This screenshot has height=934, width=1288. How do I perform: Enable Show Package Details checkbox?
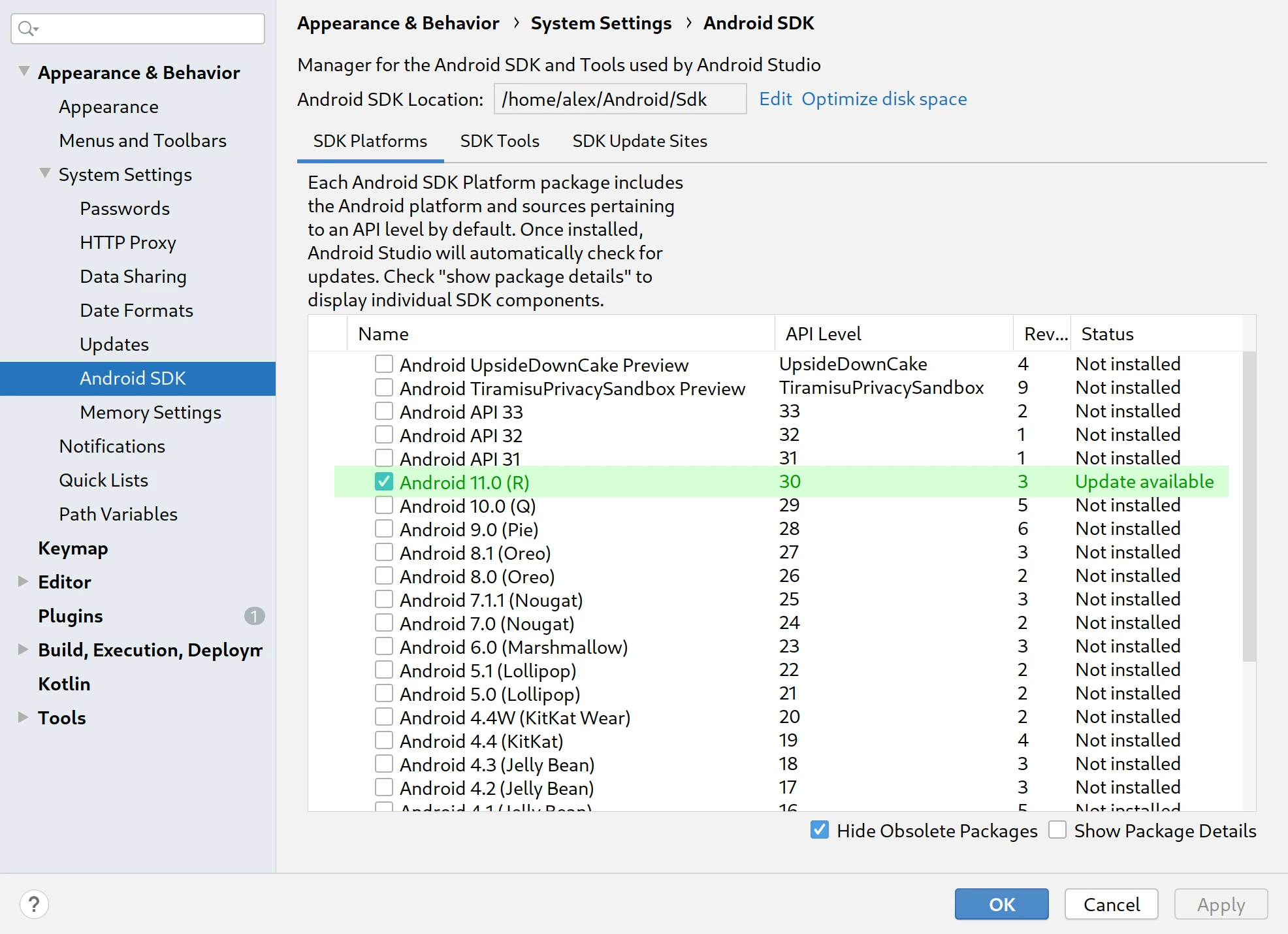[x=1057, y=830]
